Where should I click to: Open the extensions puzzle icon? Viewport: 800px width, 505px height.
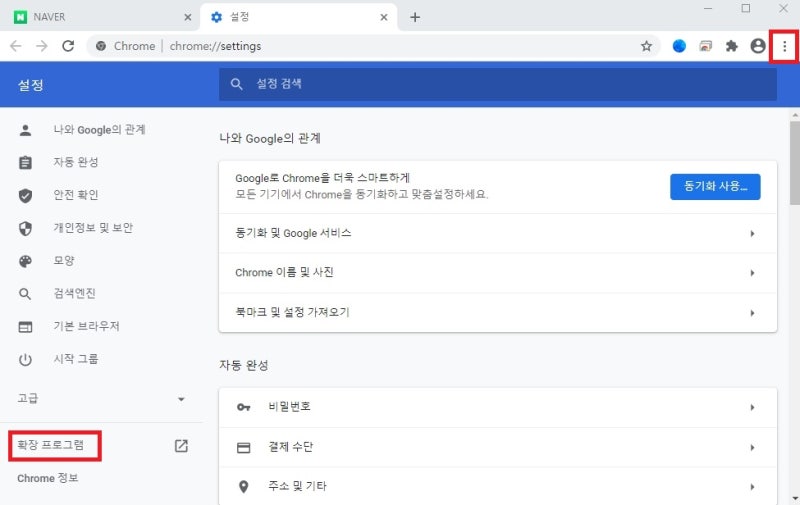pyautogui.click(x=732, y=46)
